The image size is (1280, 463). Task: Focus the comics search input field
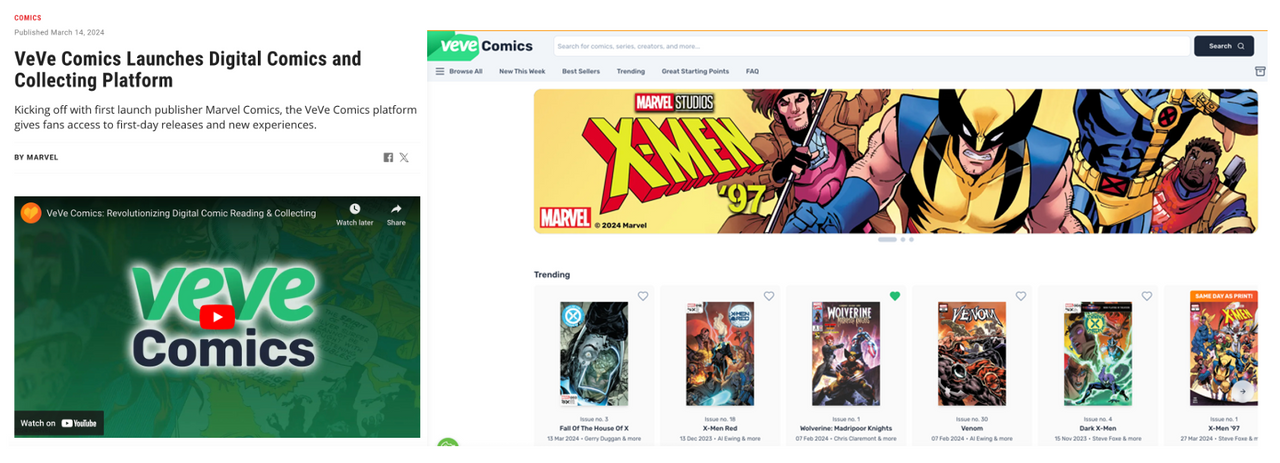(872, 46)
